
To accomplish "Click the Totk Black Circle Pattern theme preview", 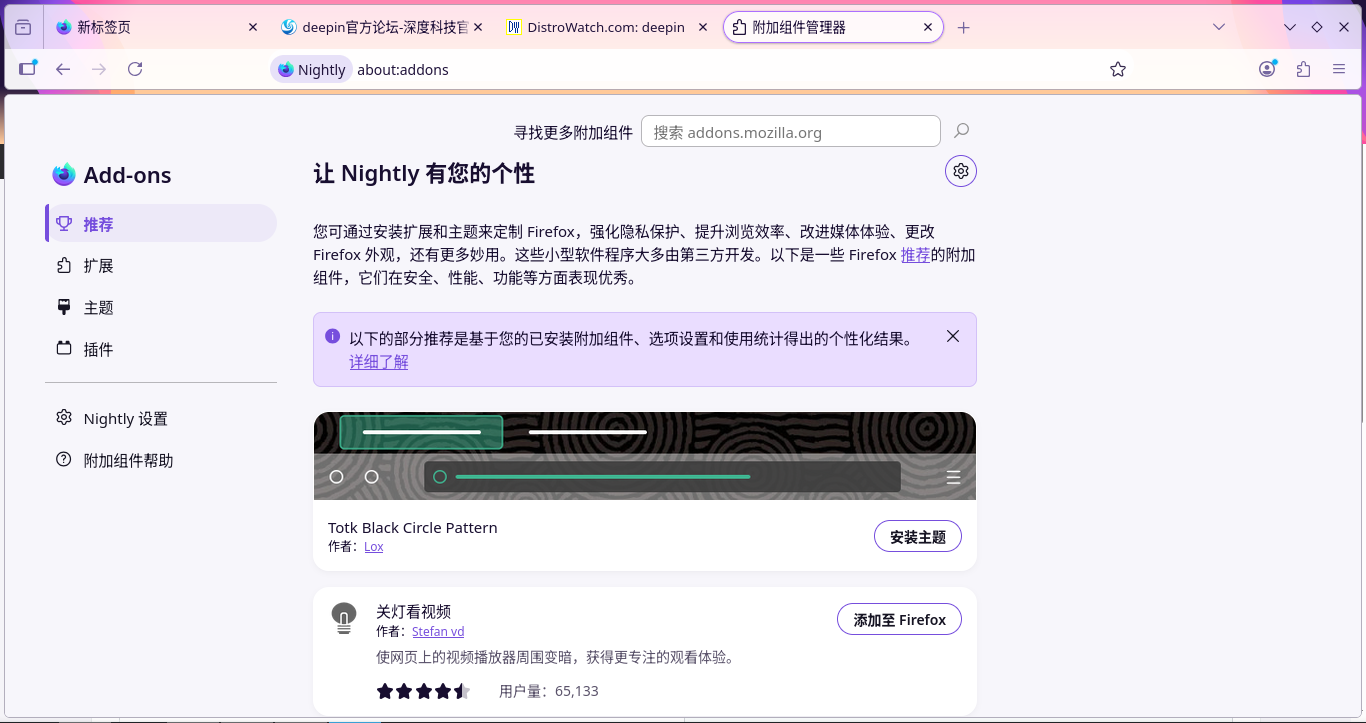I will [x=645, y=456].
